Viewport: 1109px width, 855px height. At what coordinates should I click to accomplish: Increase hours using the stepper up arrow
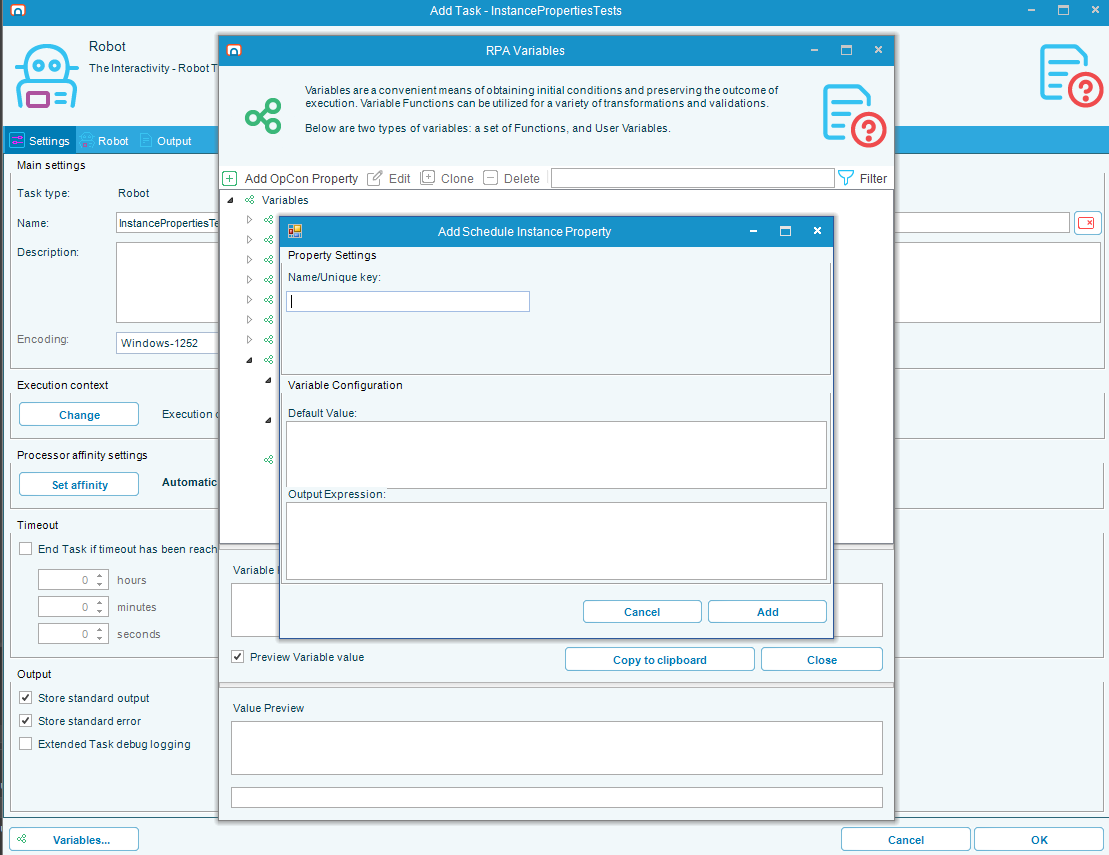(97, 575)
